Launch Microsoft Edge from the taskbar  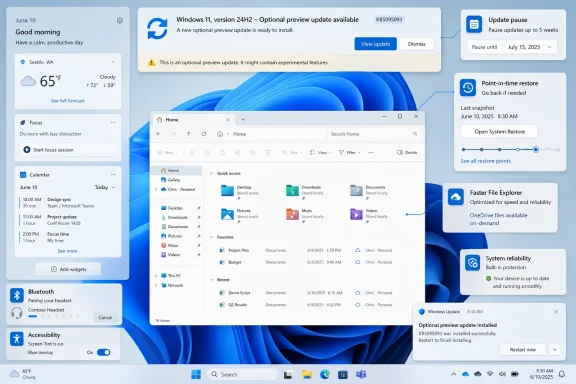point(325,374)
